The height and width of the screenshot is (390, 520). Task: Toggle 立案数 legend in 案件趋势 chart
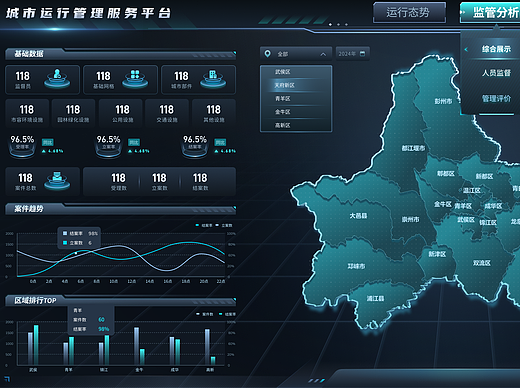tap(224, 225)
